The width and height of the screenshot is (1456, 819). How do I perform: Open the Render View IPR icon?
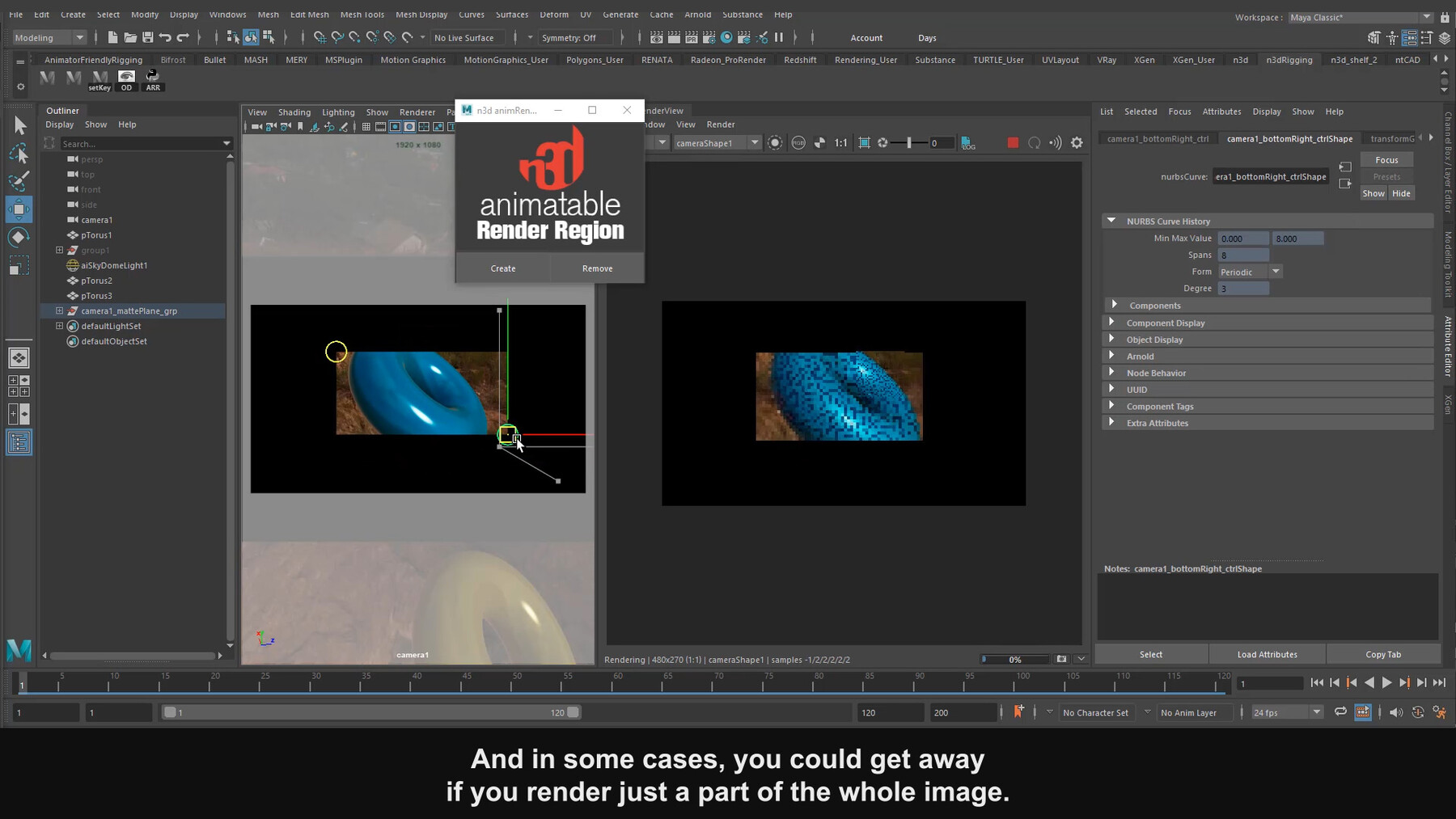[x=775, y=143]
